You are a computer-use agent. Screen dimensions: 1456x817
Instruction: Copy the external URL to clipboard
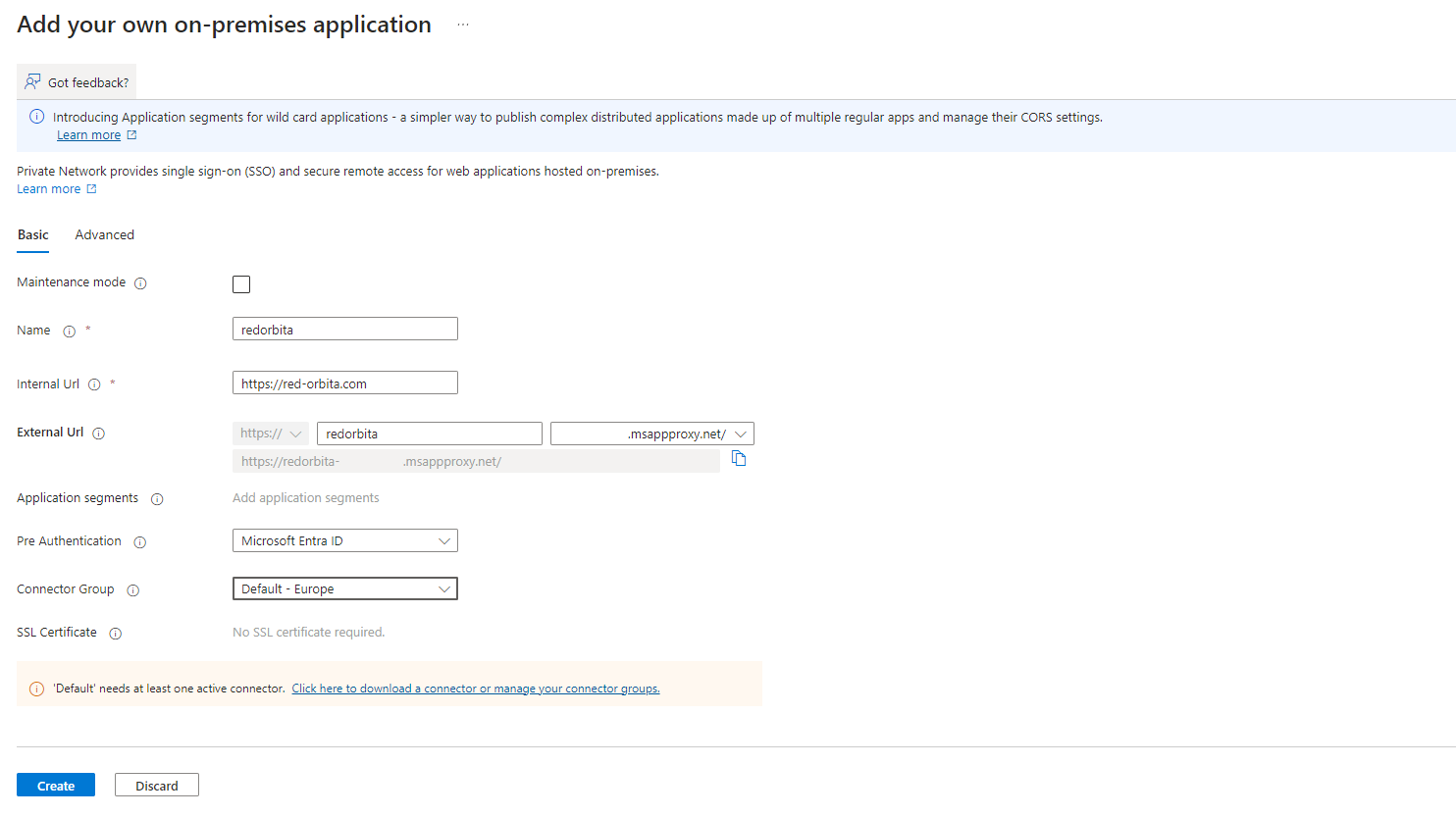tap(739, 459)
